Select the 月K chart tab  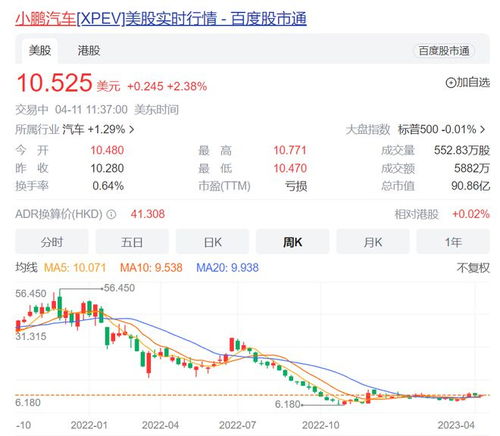373,242
